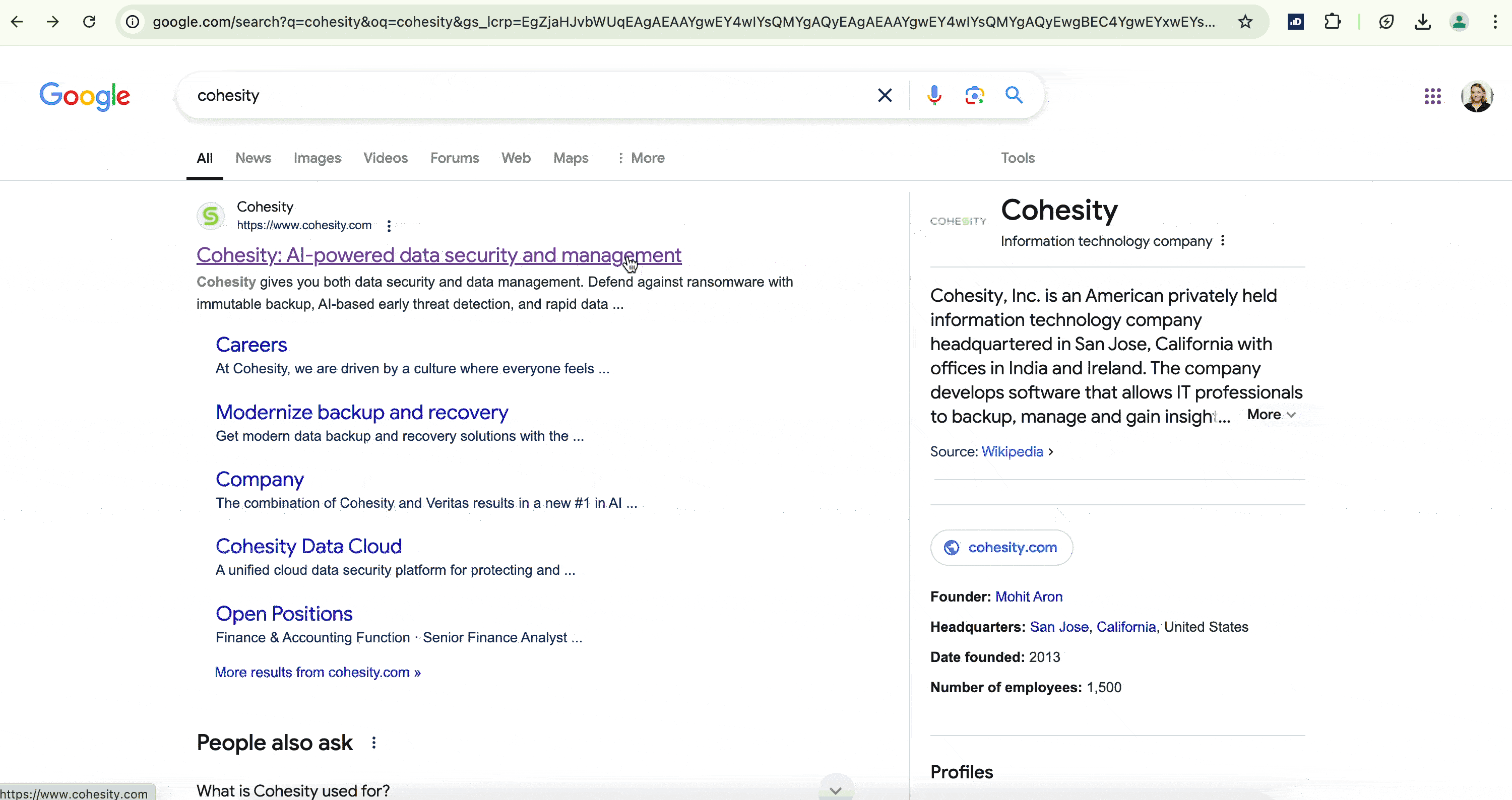1512x800 pixels.
Task: Open the Open Positions sitelink
Action: click(283, 614)
